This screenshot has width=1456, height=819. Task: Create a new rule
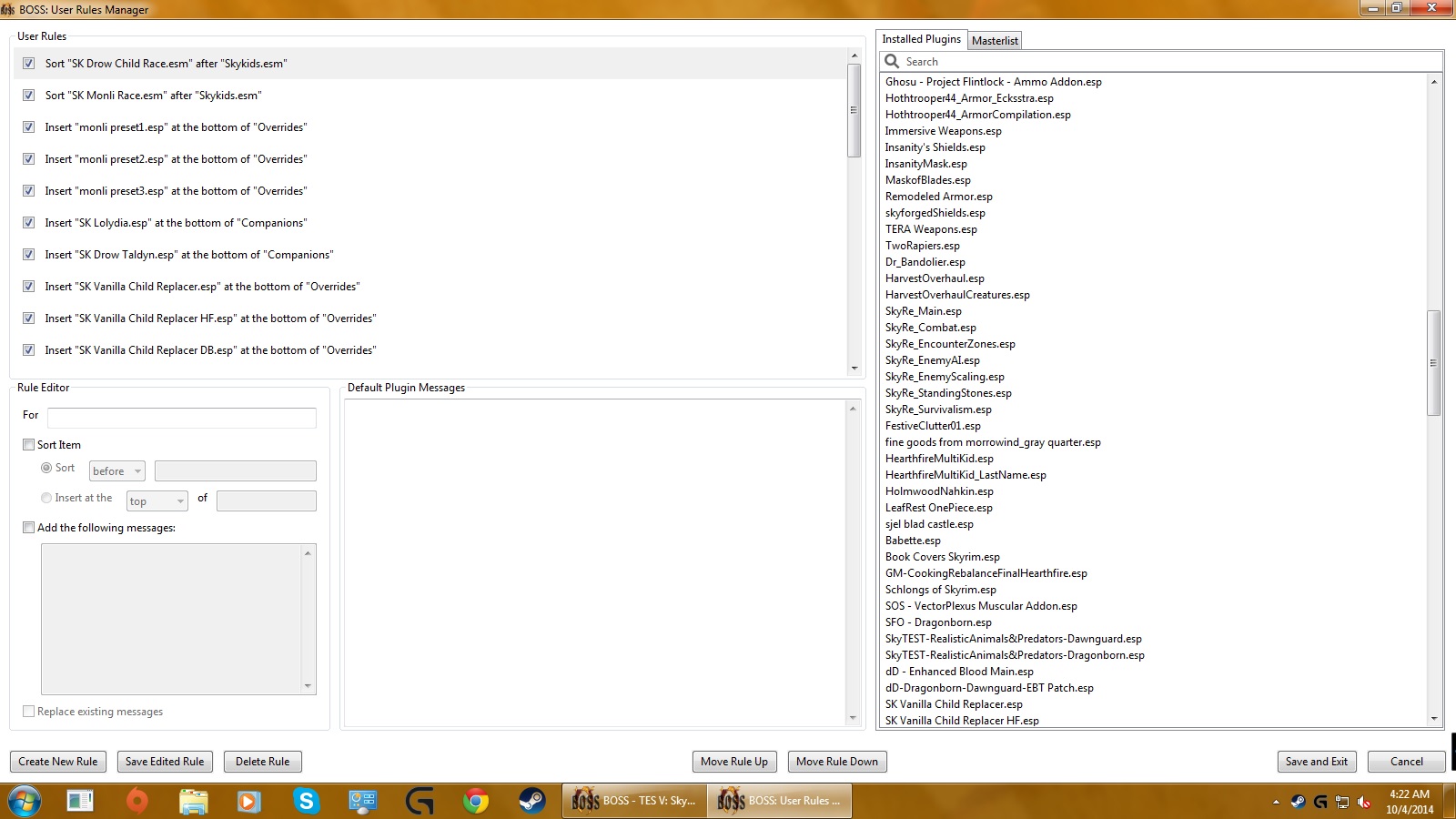[x=57, y=761]
